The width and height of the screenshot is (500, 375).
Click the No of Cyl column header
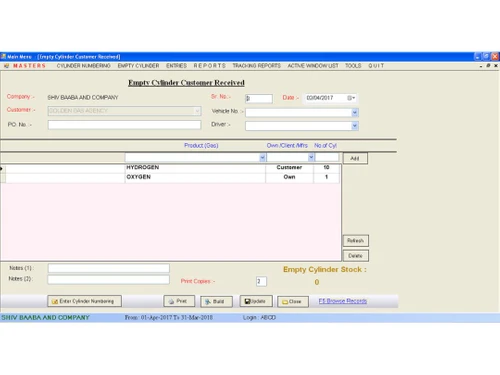coord(325,146)
